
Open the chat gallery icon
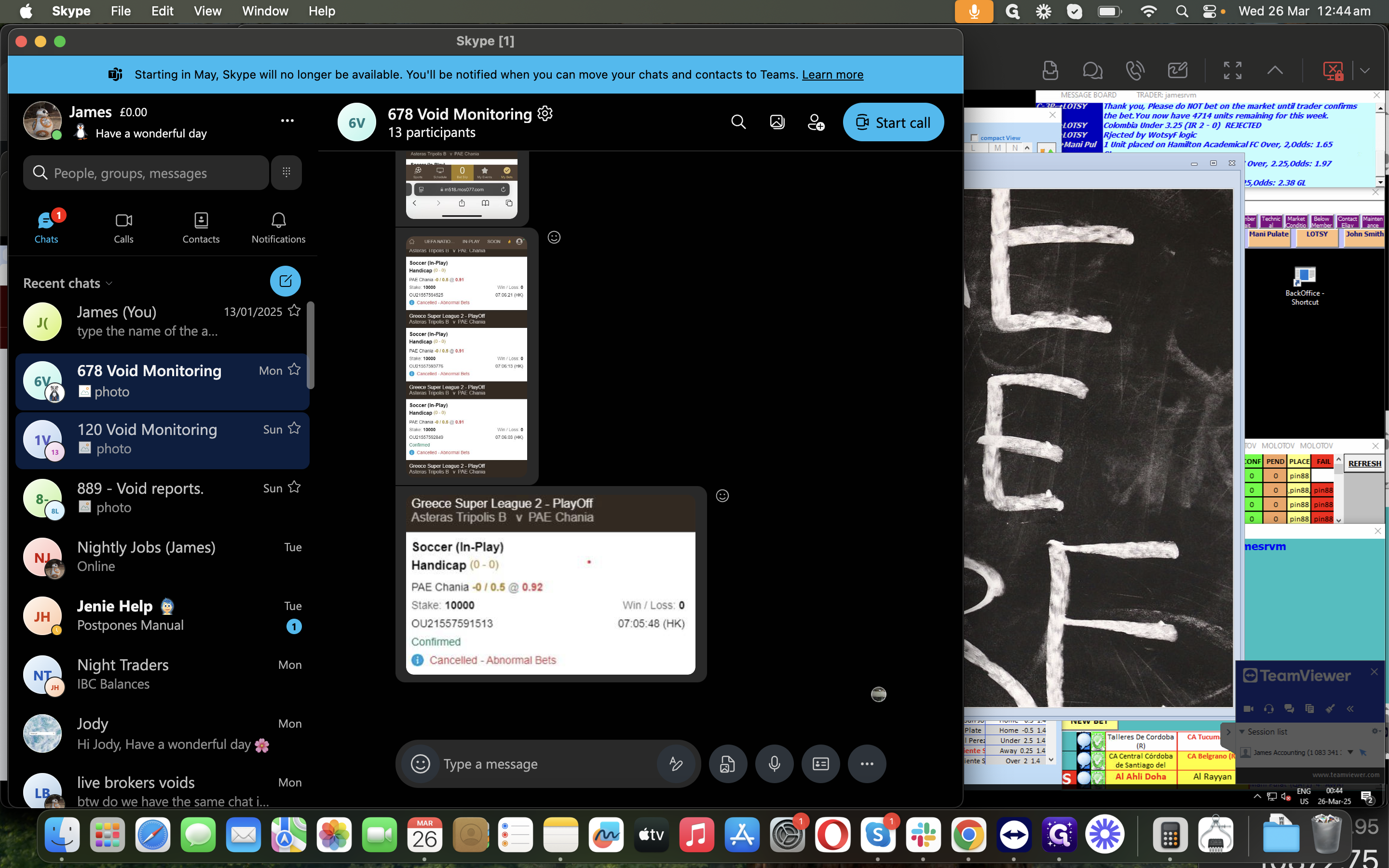(777, 122)
